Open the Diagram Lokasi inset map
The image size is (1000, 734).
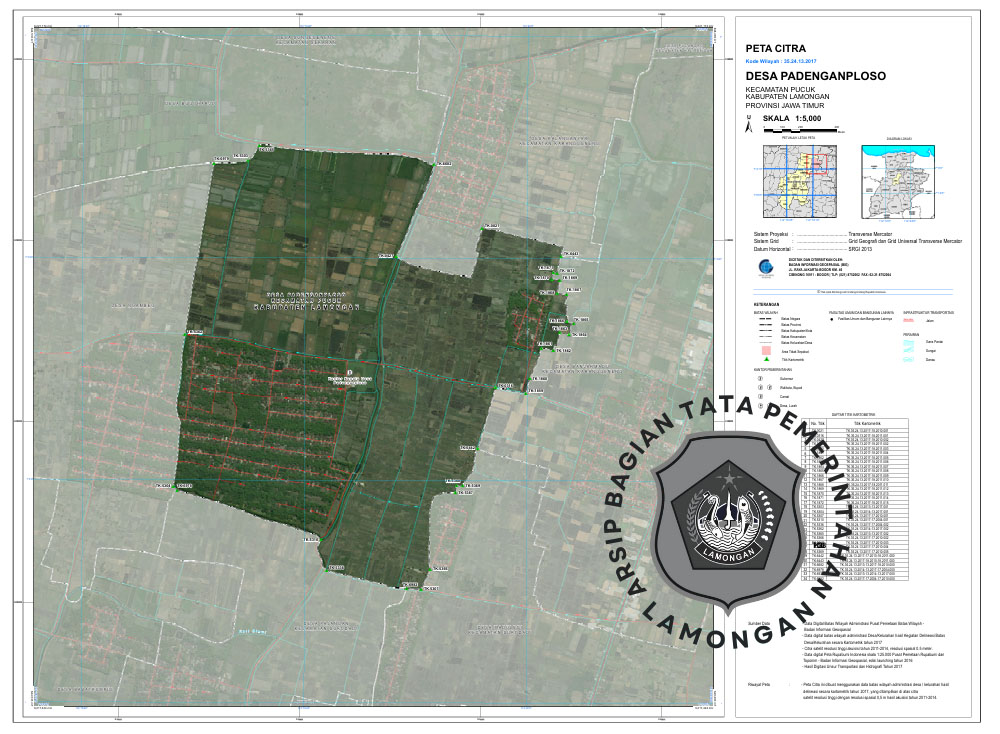coord(905,179)
